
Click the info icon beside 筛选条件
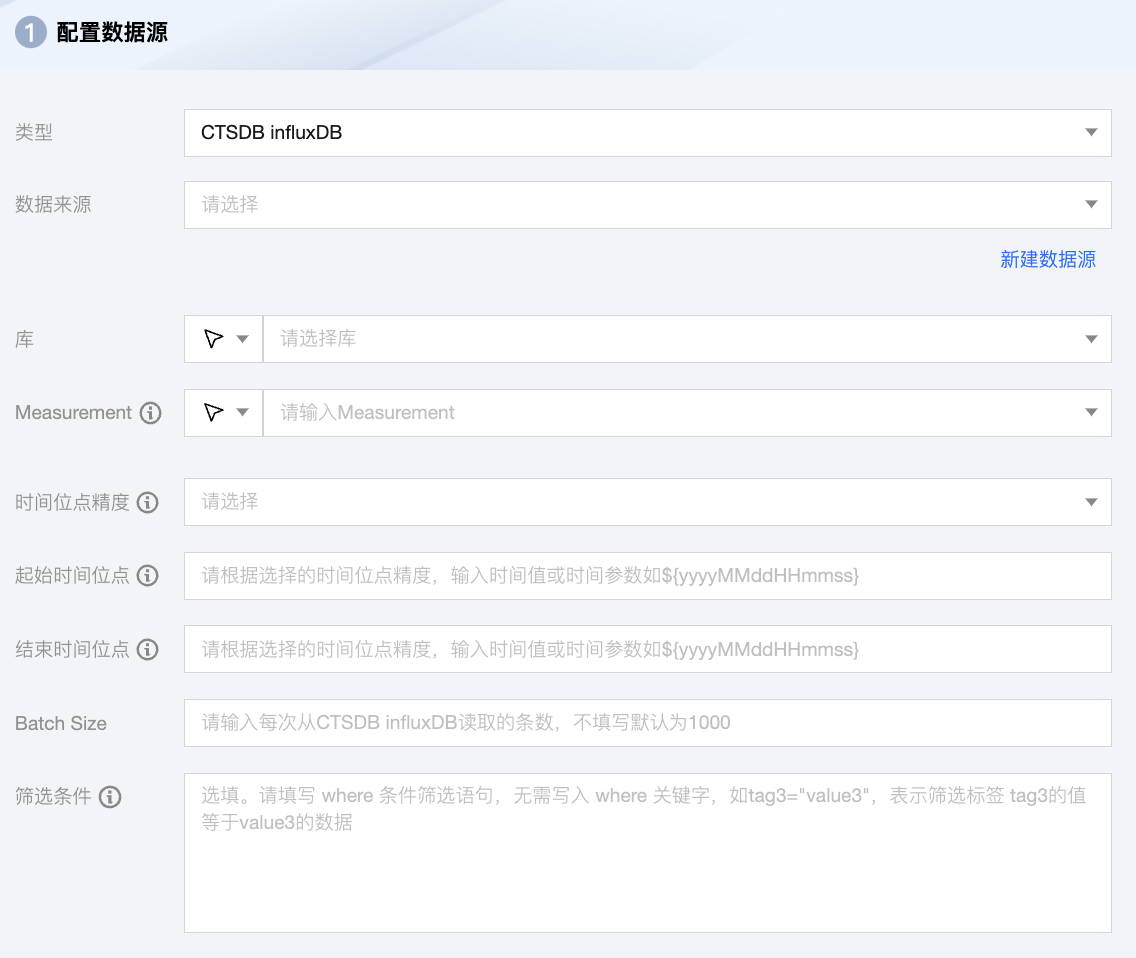(x=110, y=797)
